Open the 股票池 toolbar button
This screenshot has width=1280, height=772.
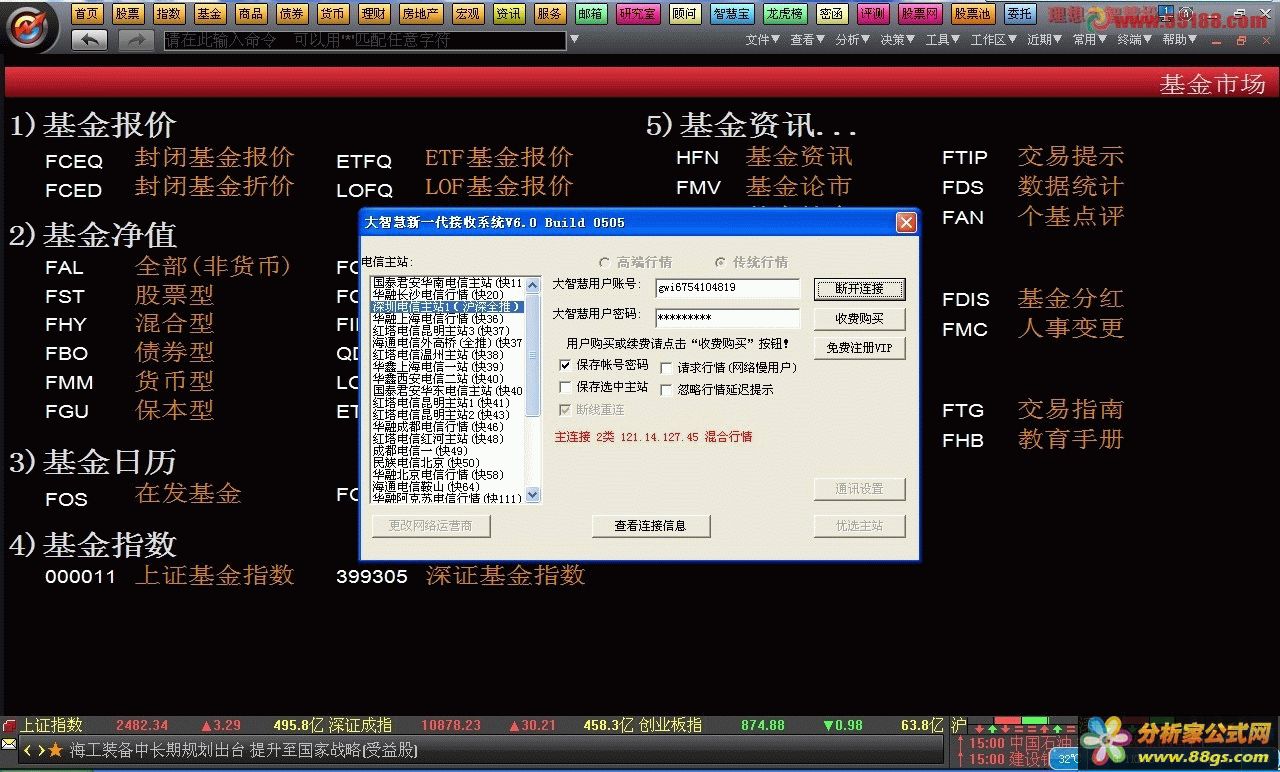(972, 13)
